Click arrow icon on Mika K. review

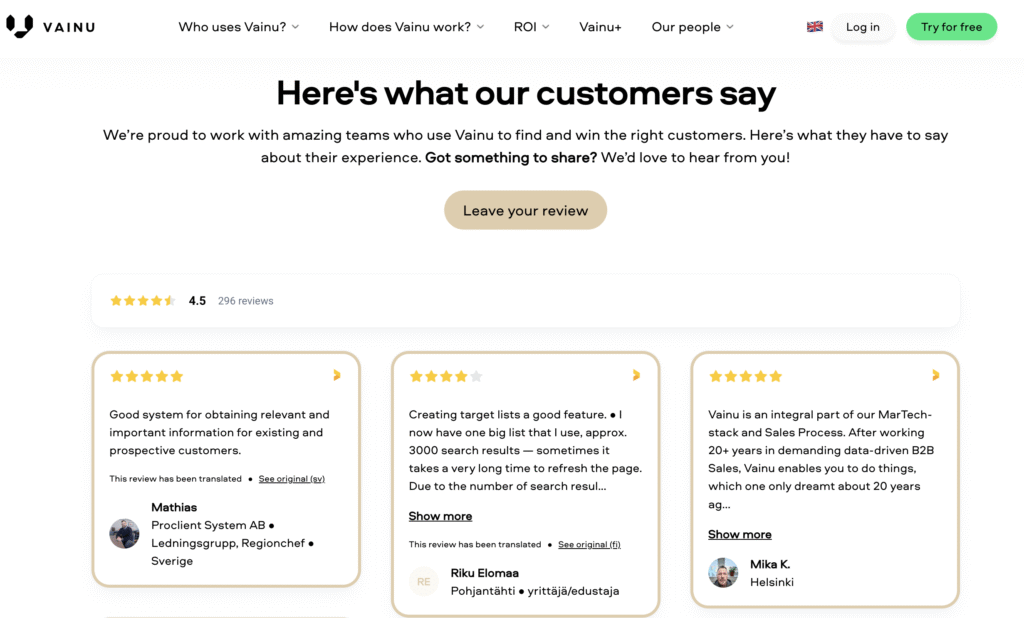[935, 375]
